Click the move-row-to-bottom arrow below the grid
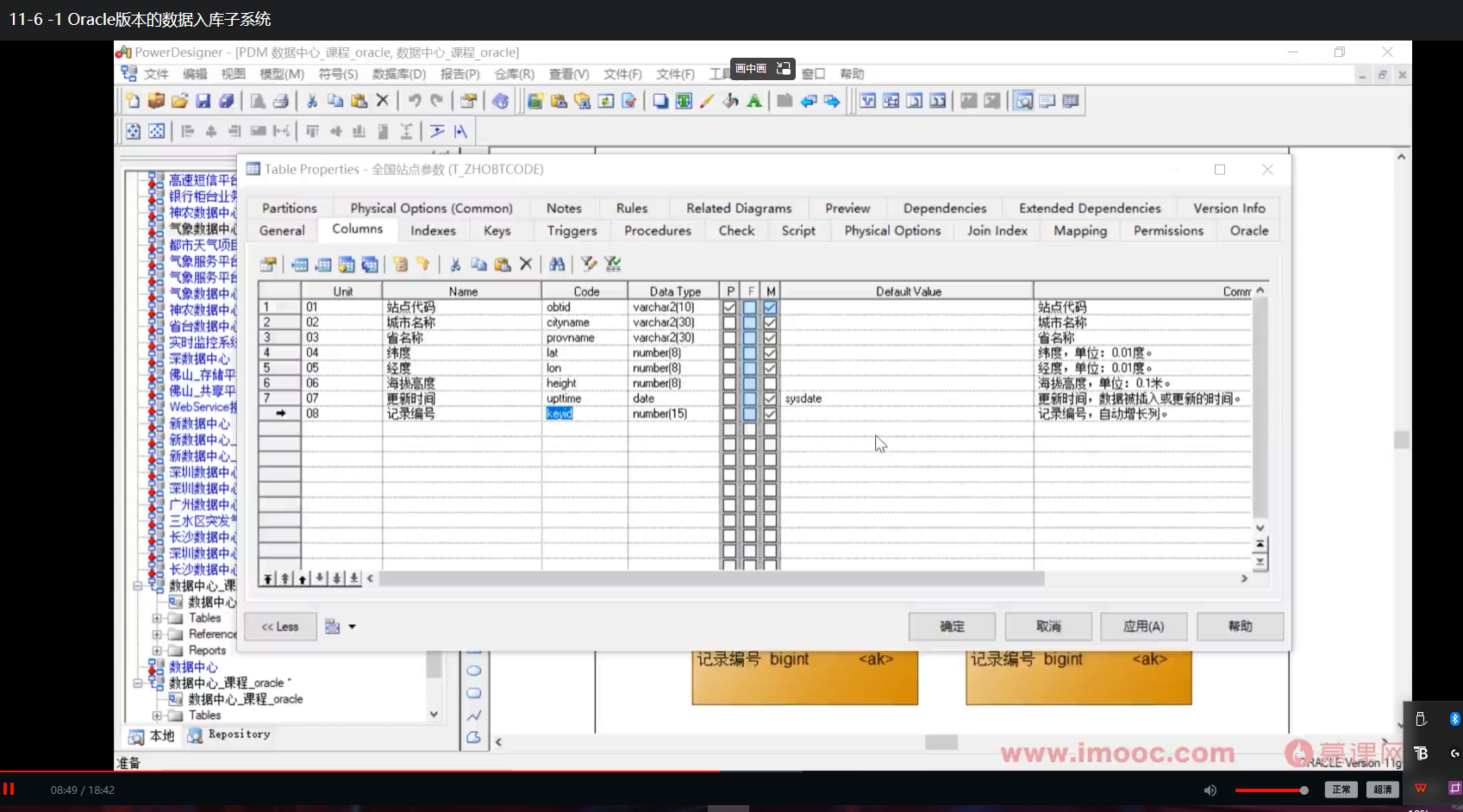The image size is (1463, 812). pyautogui.click(x=354, y=578)
